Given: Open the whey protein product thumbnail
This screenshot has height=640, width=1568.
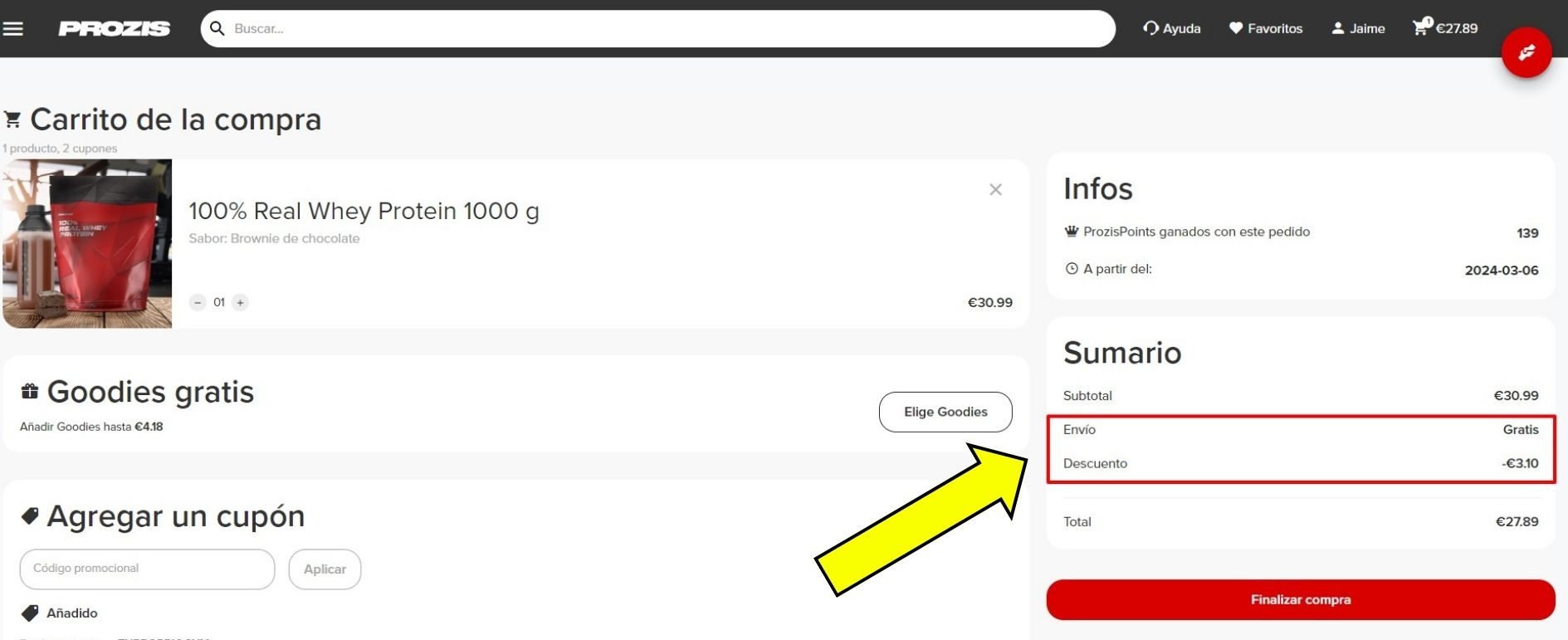Looking at the screenshot, I should tap(87, 244).
